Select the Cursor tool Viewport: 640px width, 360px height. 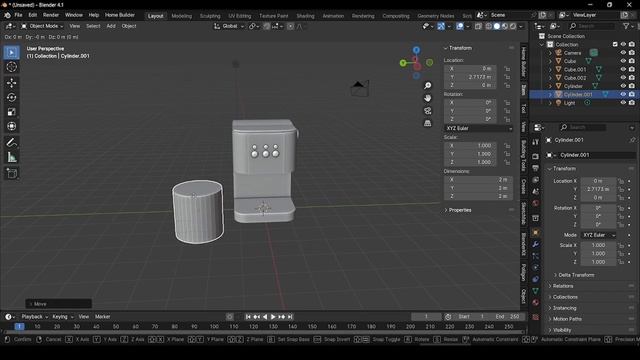11,67
